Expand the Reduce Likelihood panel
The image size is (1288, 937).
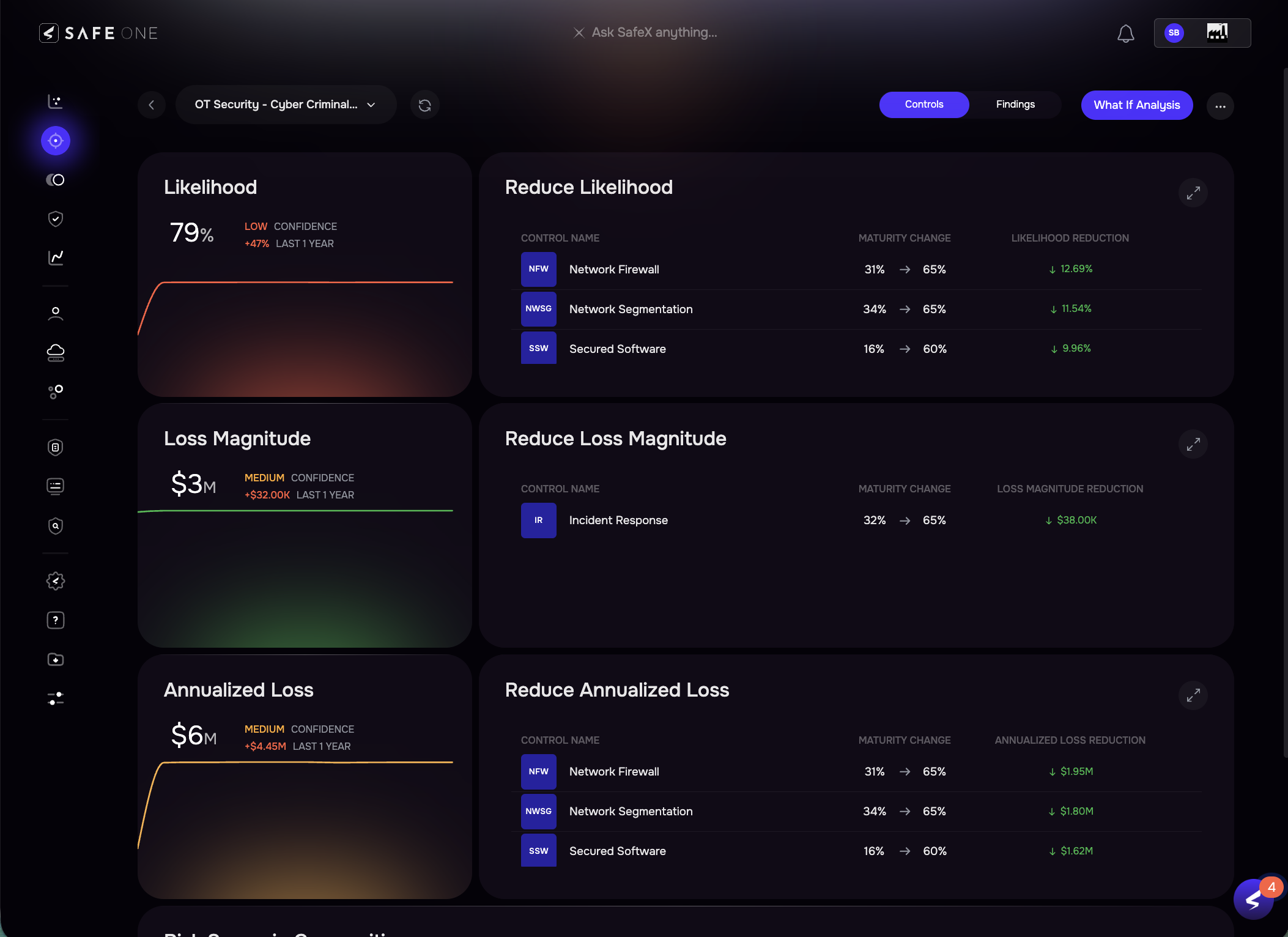(x=1193, y=193)
